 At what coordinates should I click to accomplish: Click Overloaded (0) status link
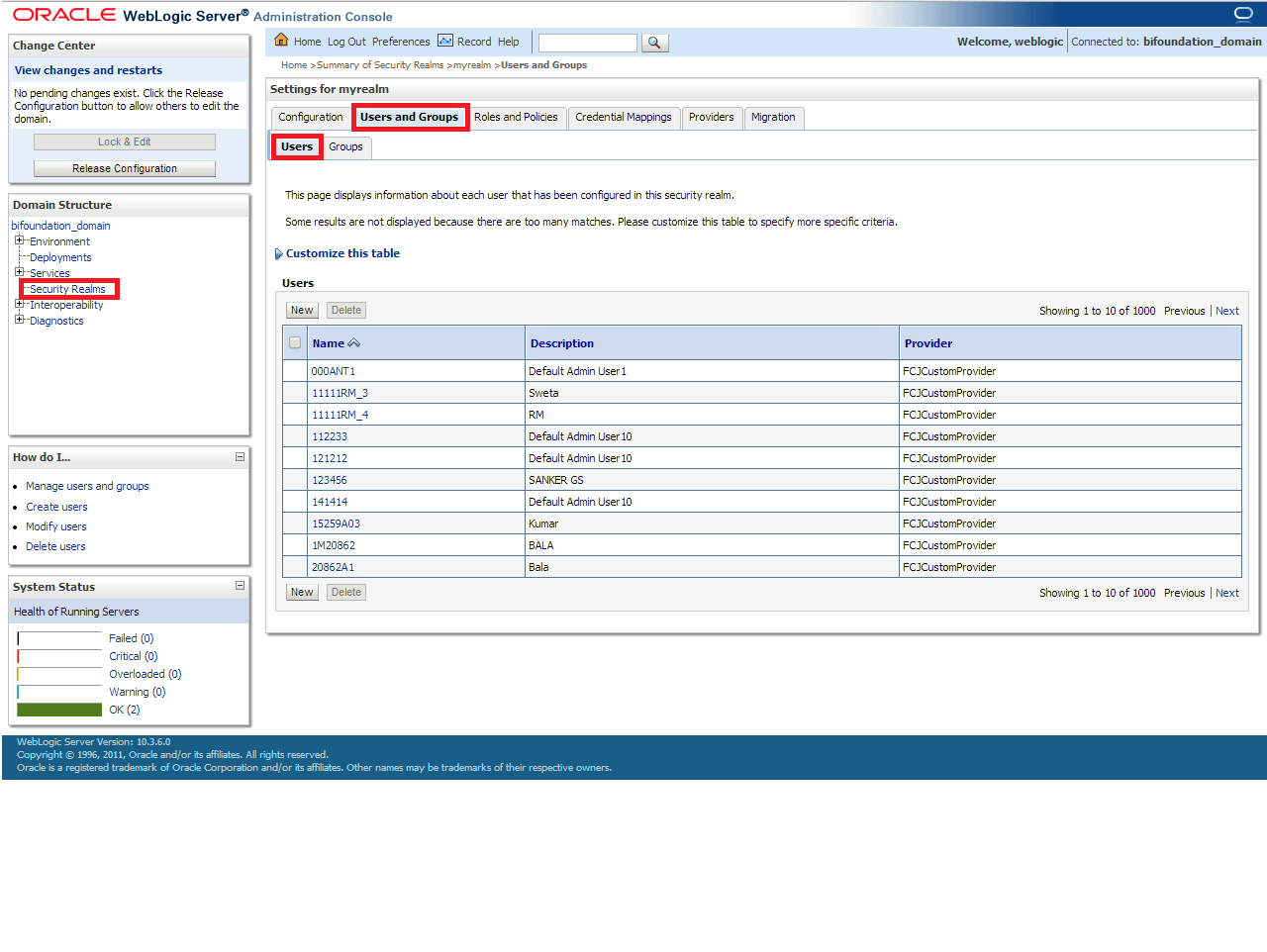point(146,674)
